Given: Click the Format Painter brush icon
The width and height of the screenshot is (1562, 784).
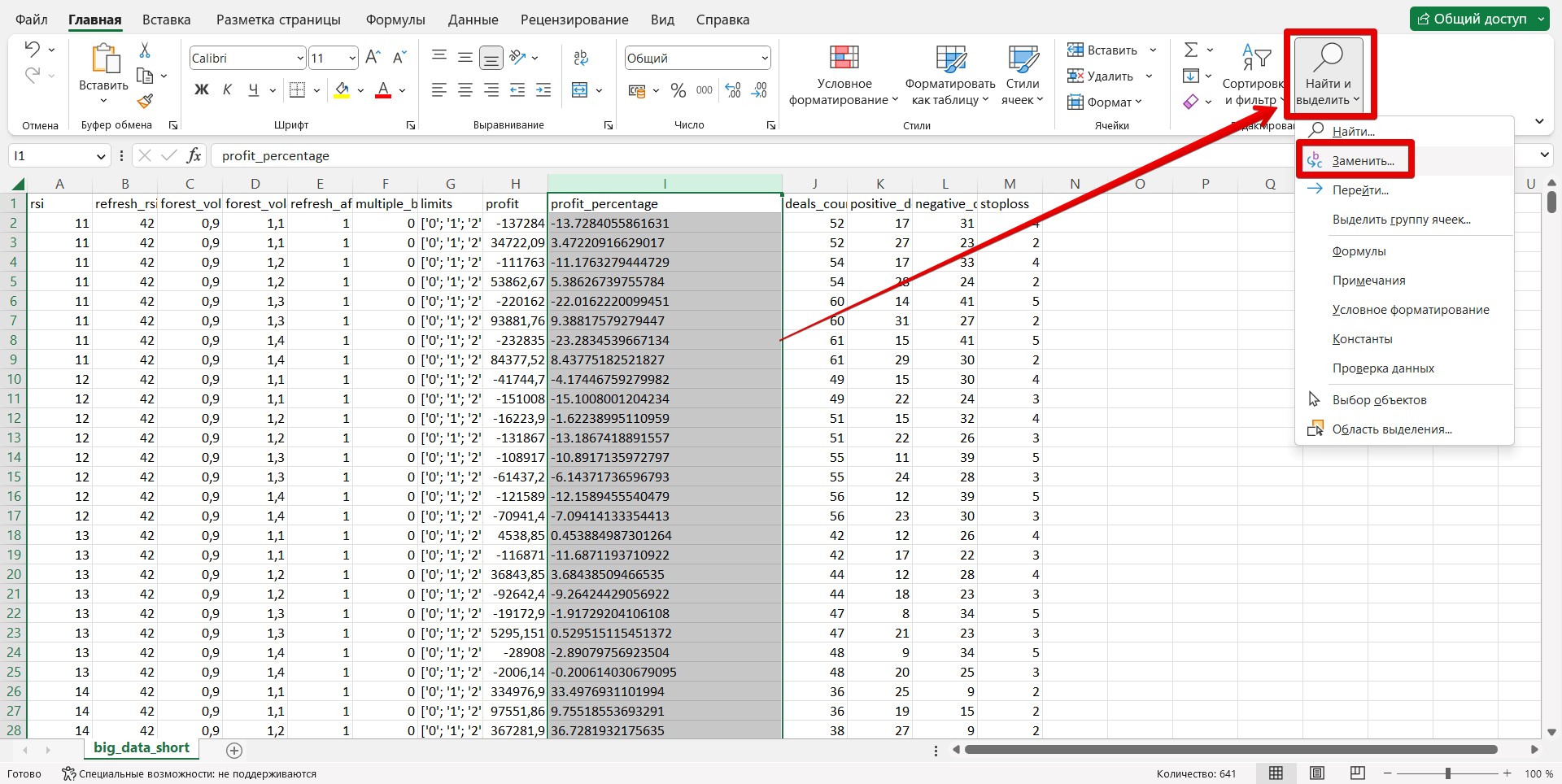Looking at the screenshot, I should tap(145, 101).
